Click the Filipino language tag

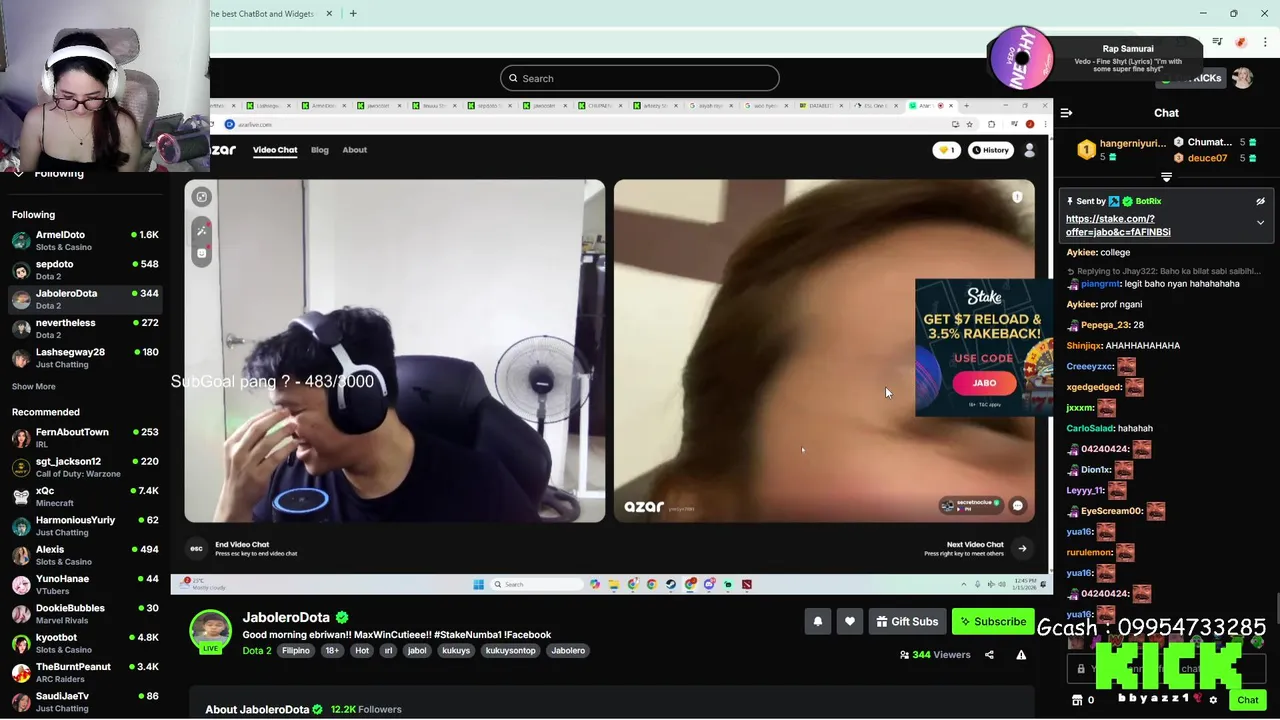296,651
